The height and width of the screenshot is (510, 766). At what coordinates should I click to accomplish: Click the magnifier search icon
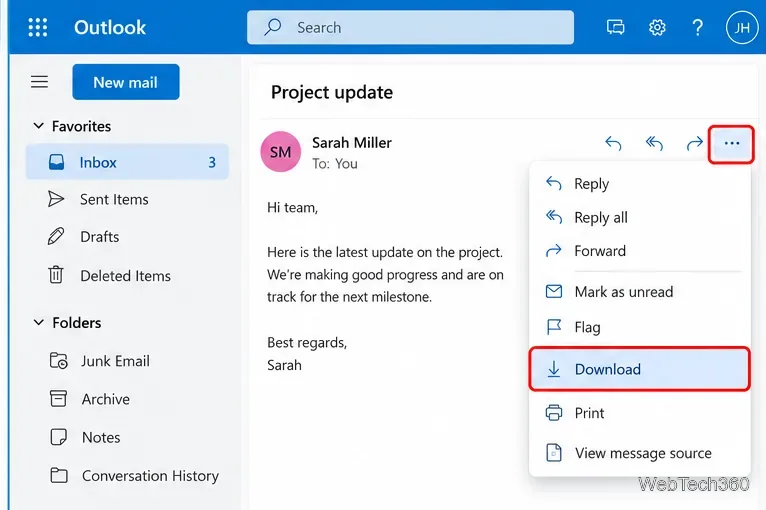273,27
